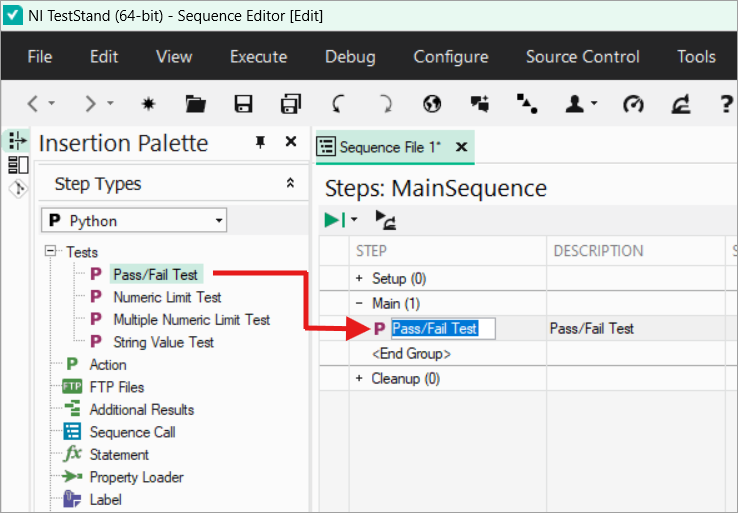Open the user icon dropdown arrow
This screenshot has height=513, width=738.
594,103
